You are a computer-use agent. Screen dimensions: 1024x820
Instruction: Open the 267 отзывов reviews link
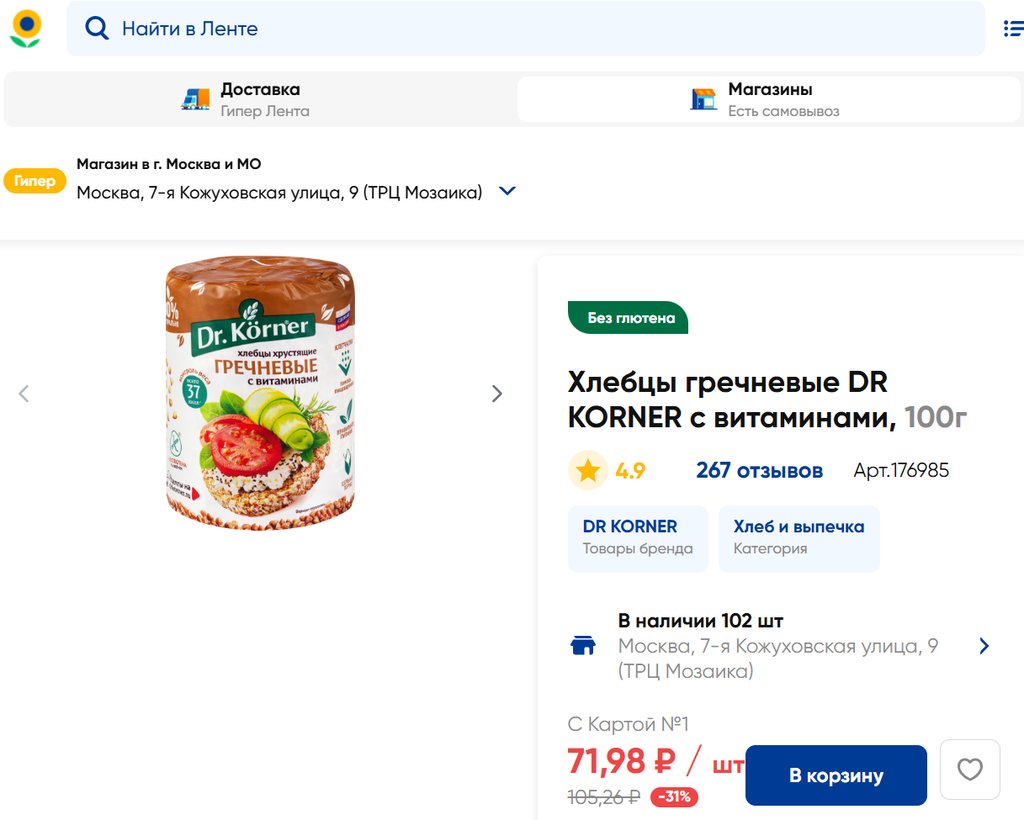759,470
